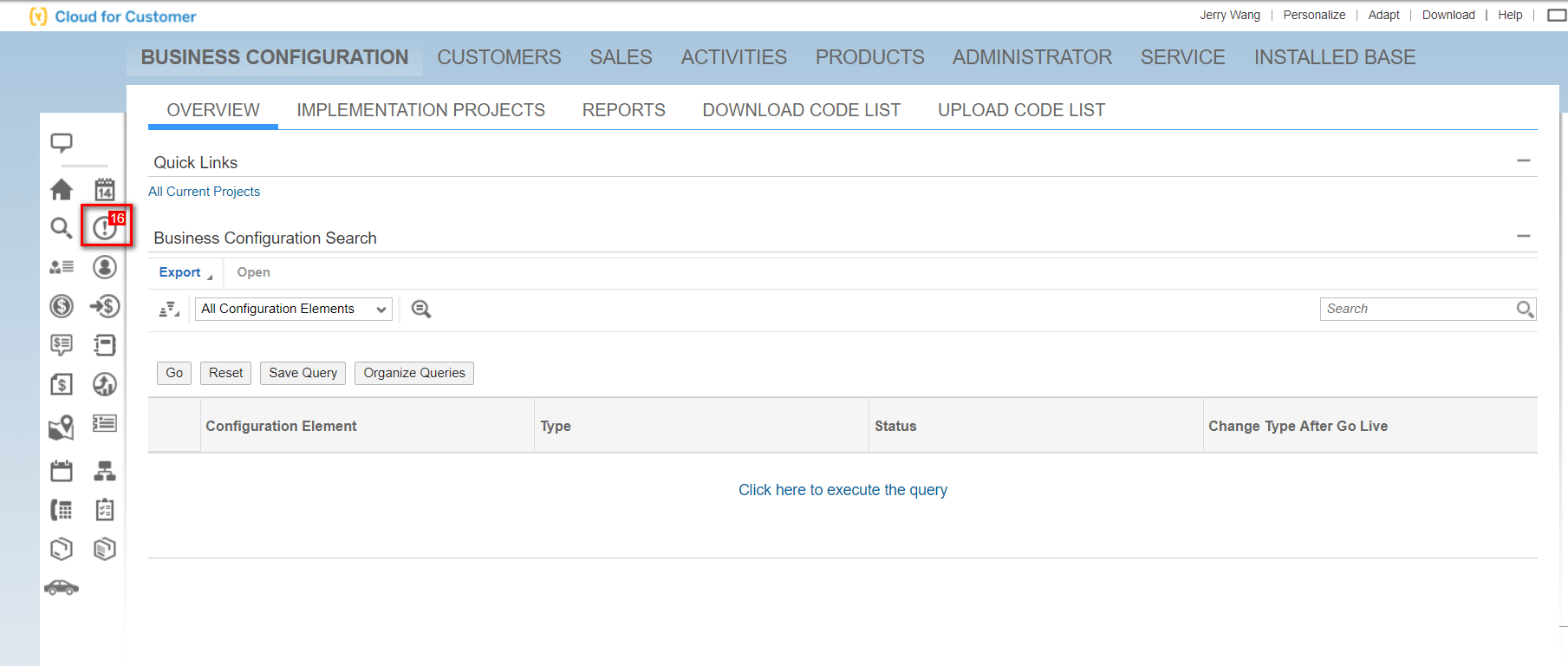Open the map with pin icon
Viewport: 1568px width, 666px height.
[x=62, y=427]
